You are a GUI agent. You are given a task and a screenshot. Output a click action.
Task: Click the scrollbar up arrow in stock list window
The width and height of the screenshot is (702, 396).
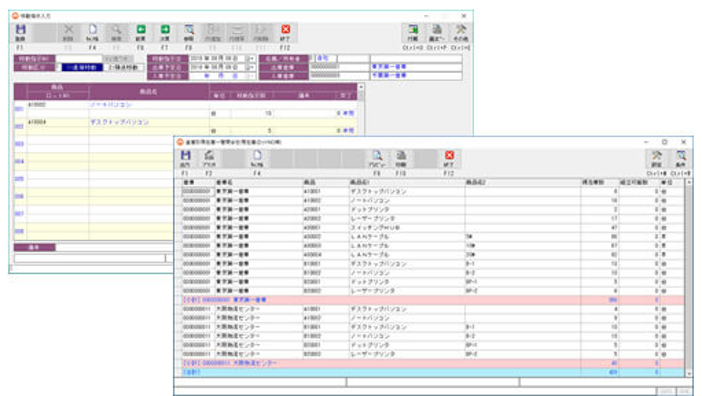click(689, 183)
